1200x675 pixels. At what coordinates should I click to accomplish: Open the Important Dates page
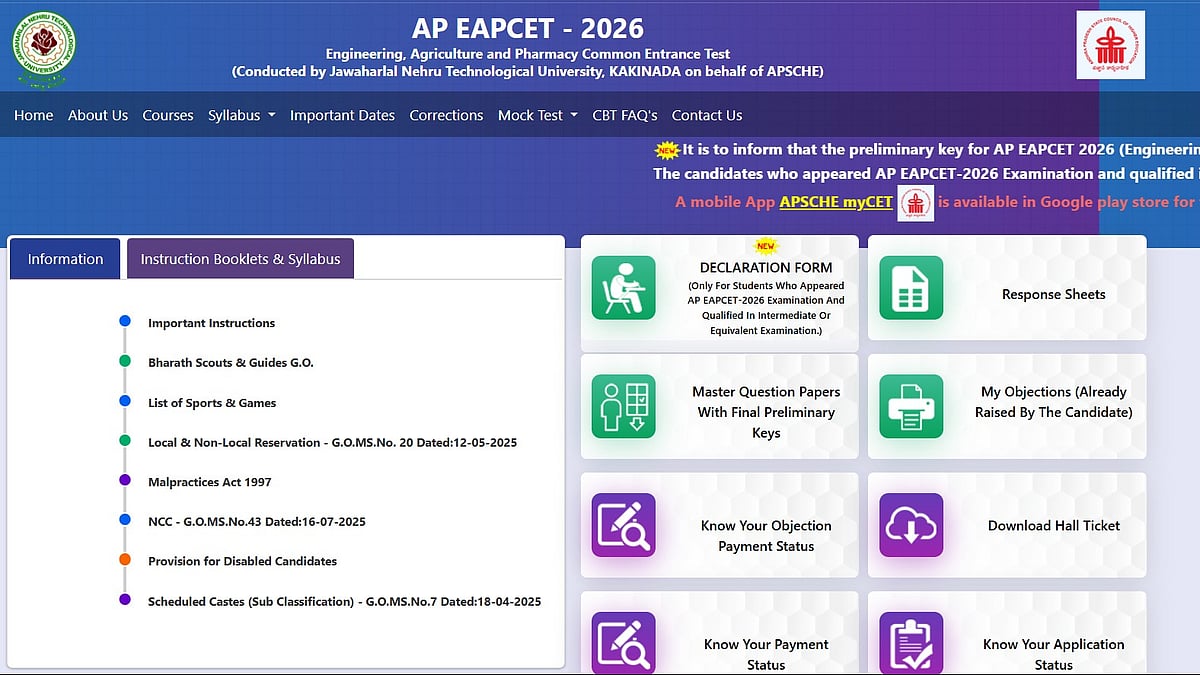pos(342,115)
